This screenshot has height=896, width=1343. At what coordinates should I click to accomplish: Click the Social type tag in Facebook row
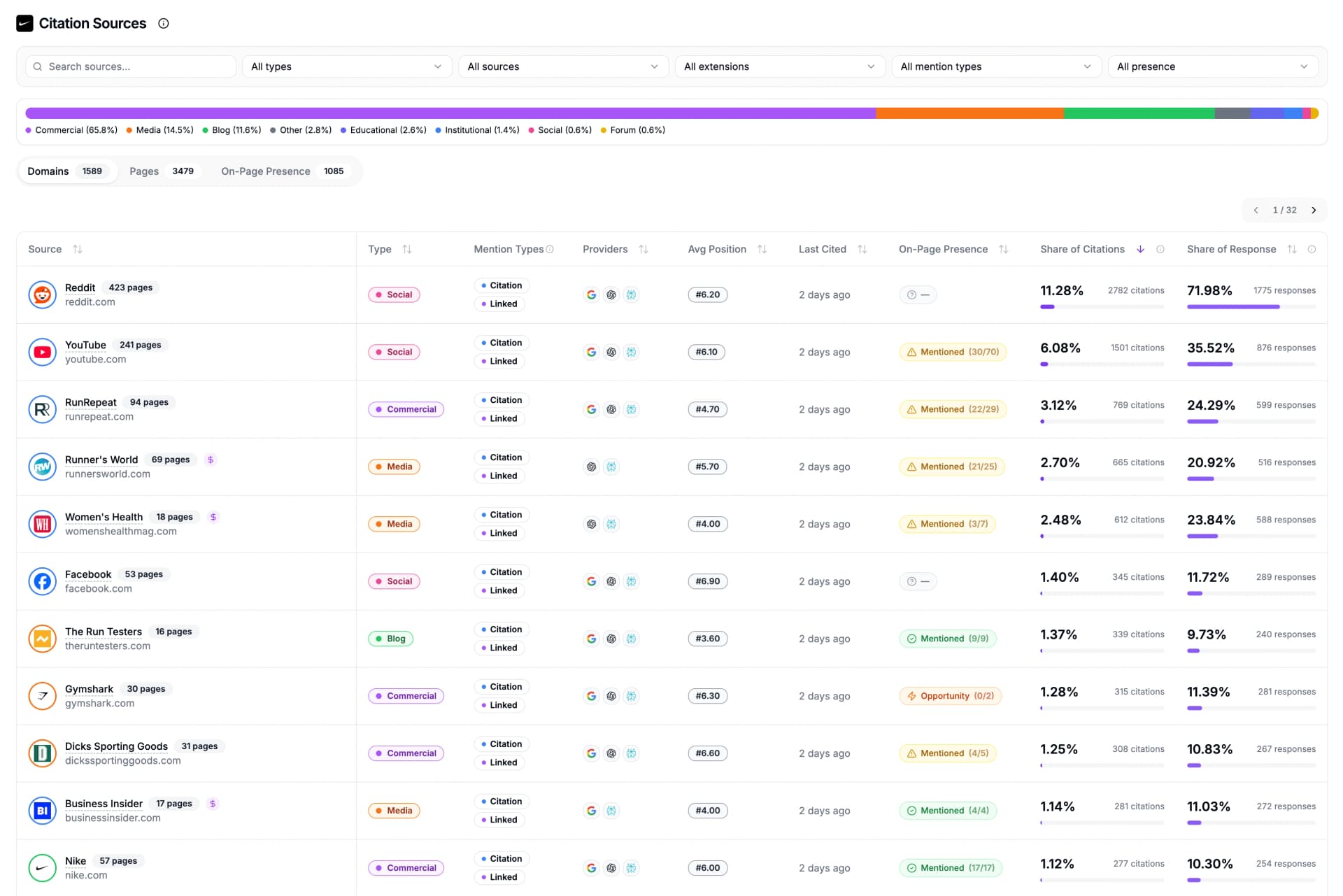394,581
